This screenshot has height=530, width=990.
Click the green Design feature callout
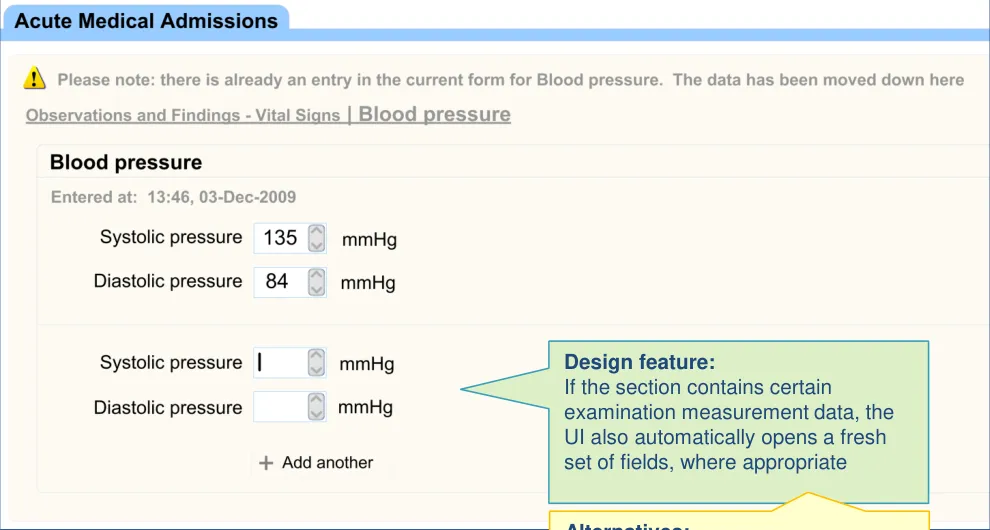point(738,421)
